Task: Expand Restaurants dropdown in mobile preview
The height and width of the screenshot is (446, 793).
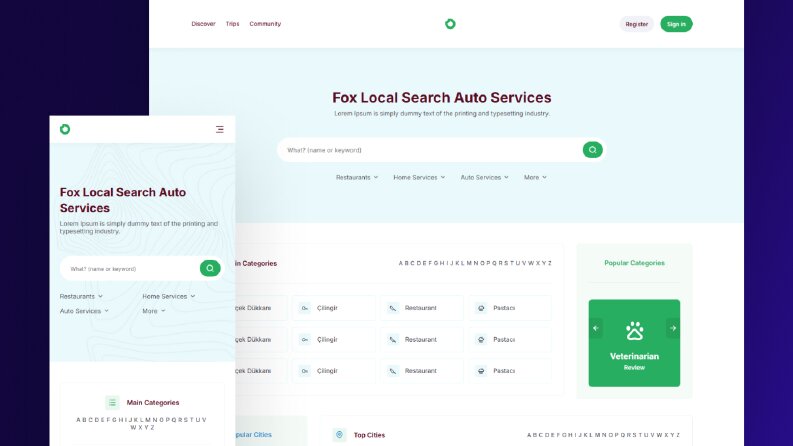Action: 81,296
